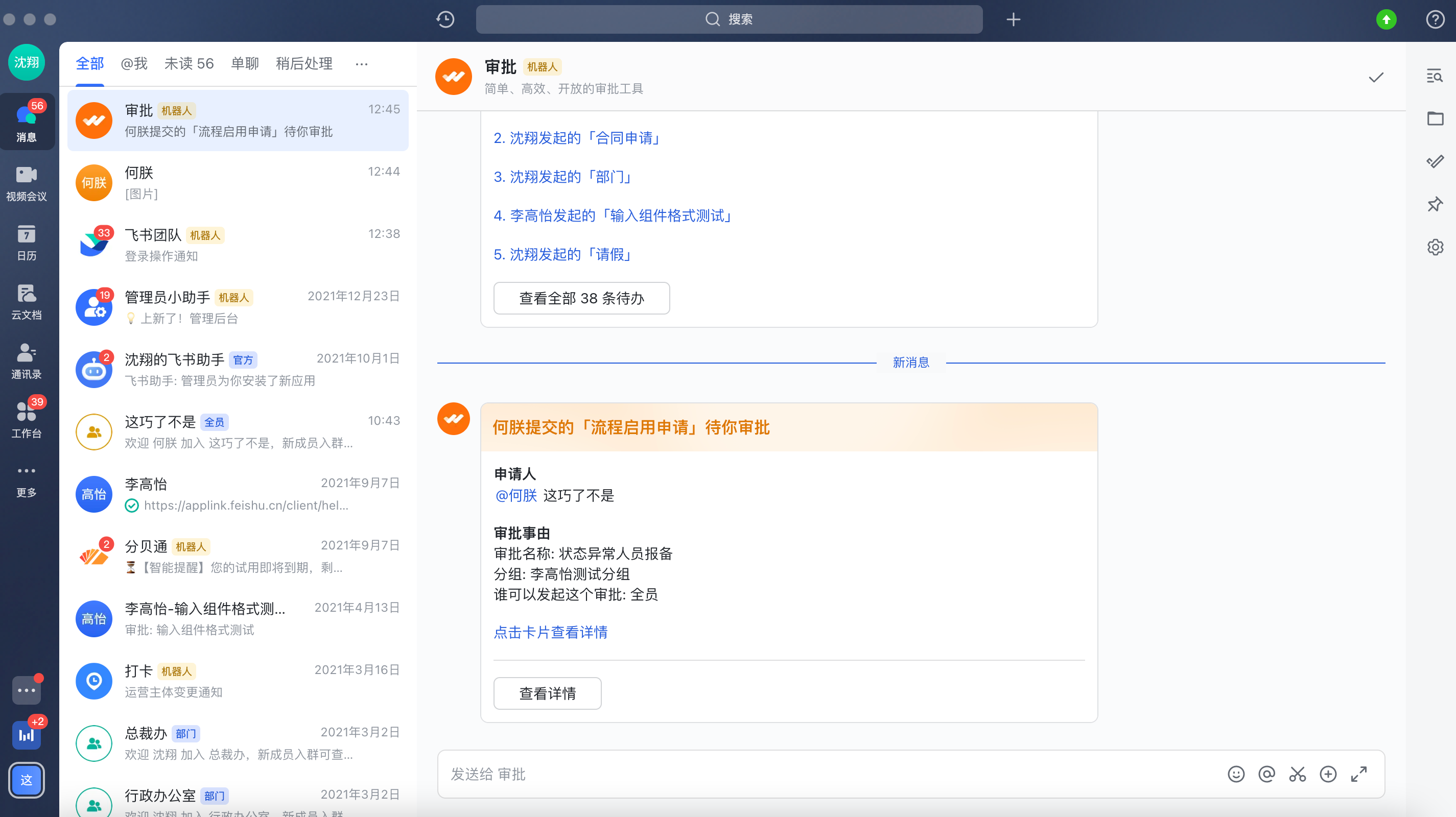Open the blue chart app icon with +2 badge

coord(27,734)
